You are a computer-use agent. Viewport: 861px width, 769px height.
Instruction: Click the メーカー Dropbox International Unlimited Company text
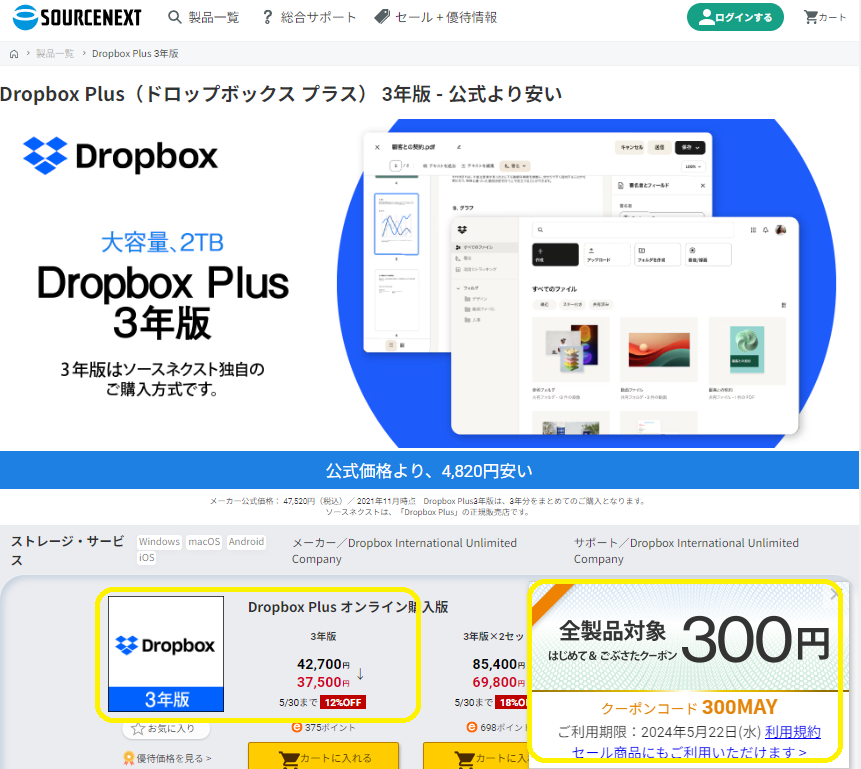pos(404,551)
